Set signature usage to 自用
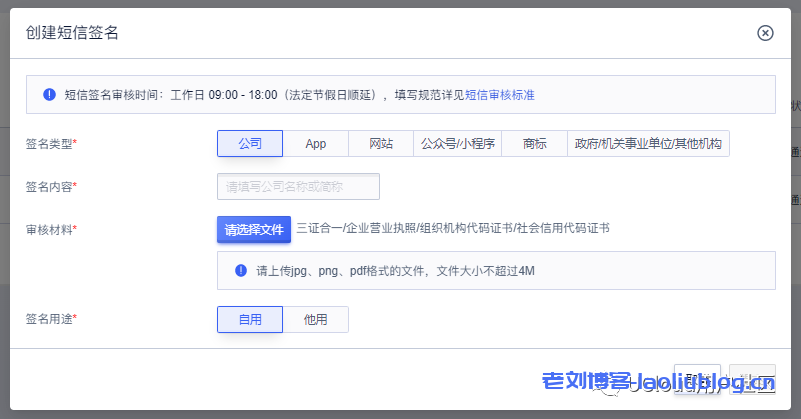 (x=249, y=319)
